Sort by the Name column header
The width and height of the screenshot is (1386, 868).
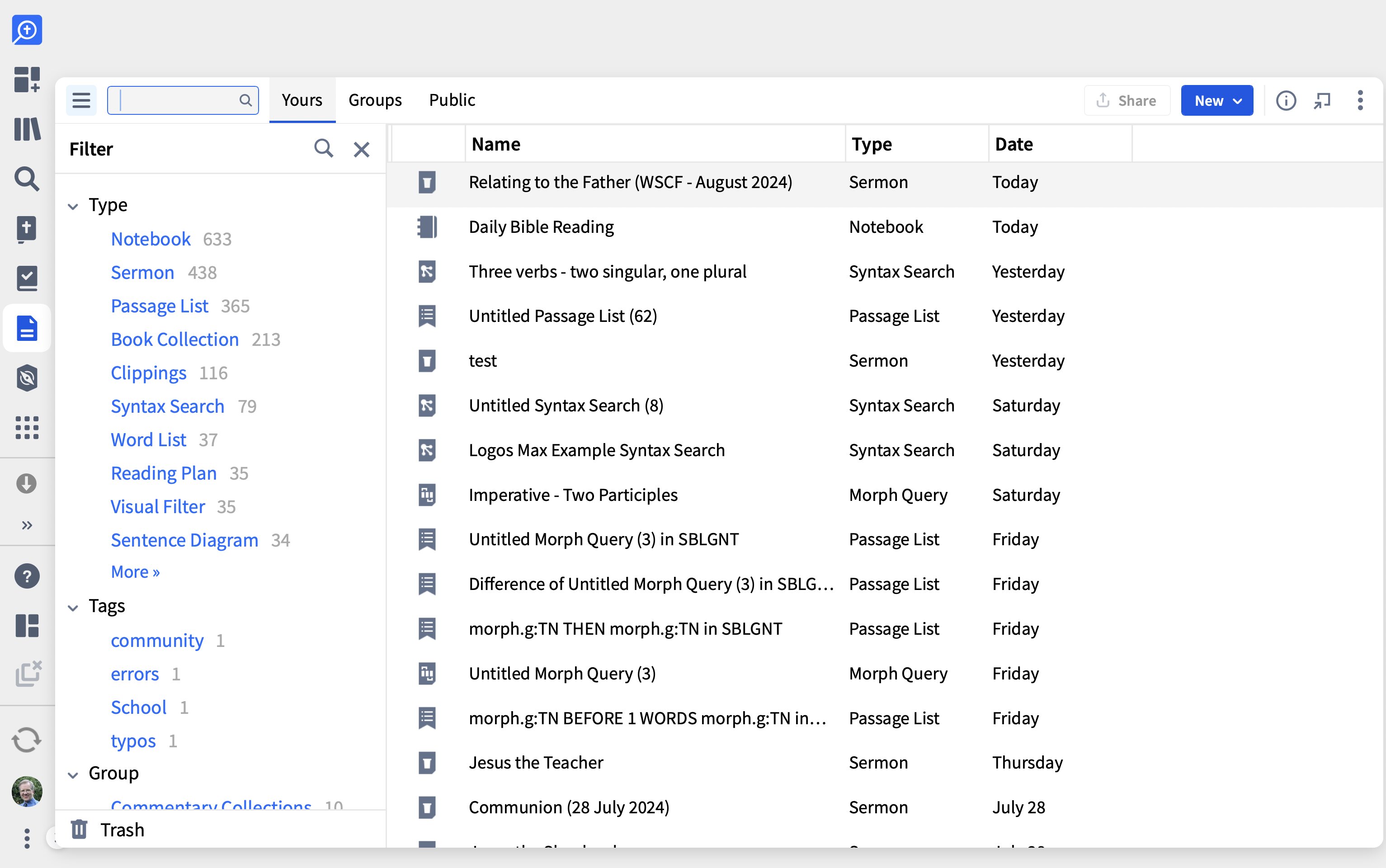tap(496, 144)
